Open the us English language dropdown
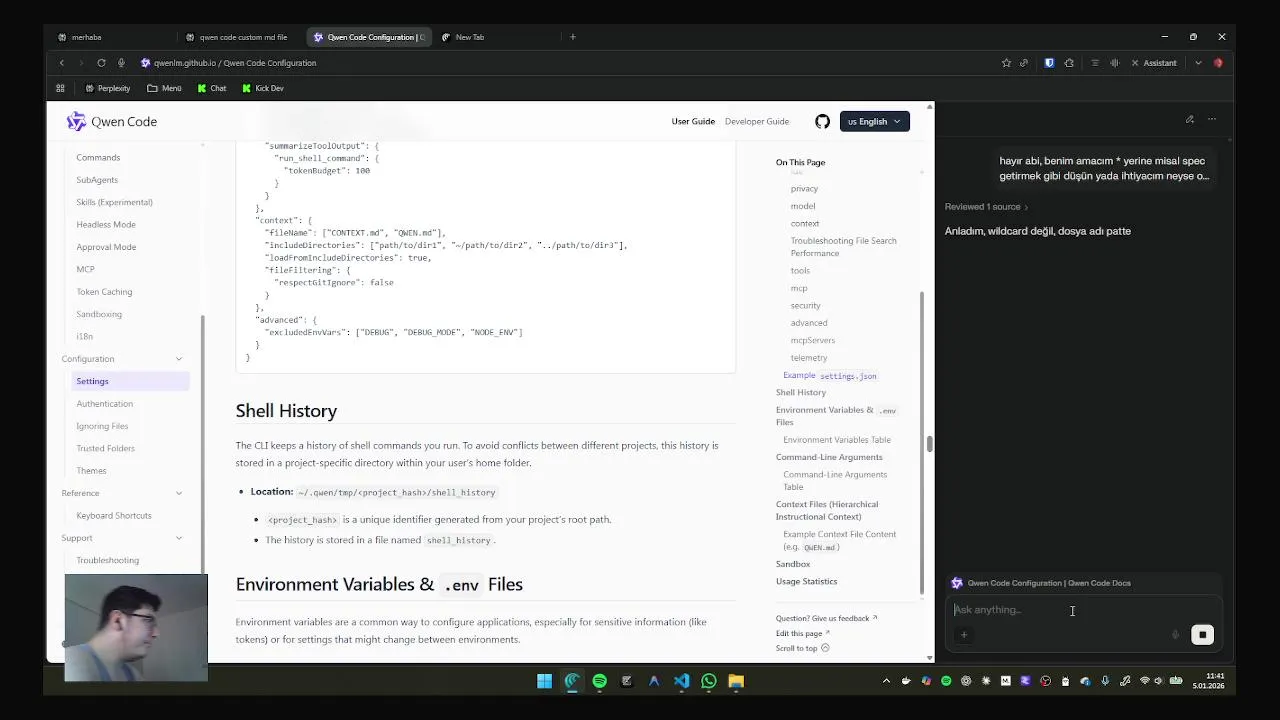 coord(874,121)
